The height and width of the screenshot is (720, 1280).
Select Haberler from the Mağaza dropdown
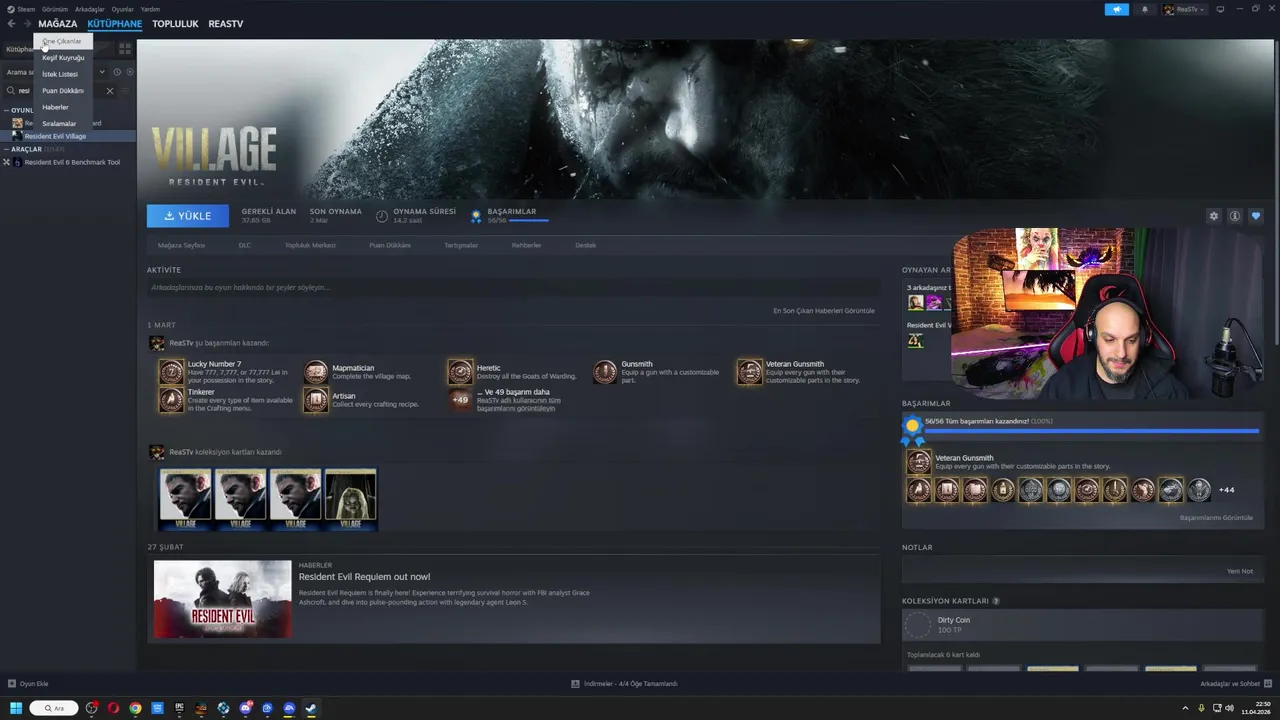coord(63,107)
